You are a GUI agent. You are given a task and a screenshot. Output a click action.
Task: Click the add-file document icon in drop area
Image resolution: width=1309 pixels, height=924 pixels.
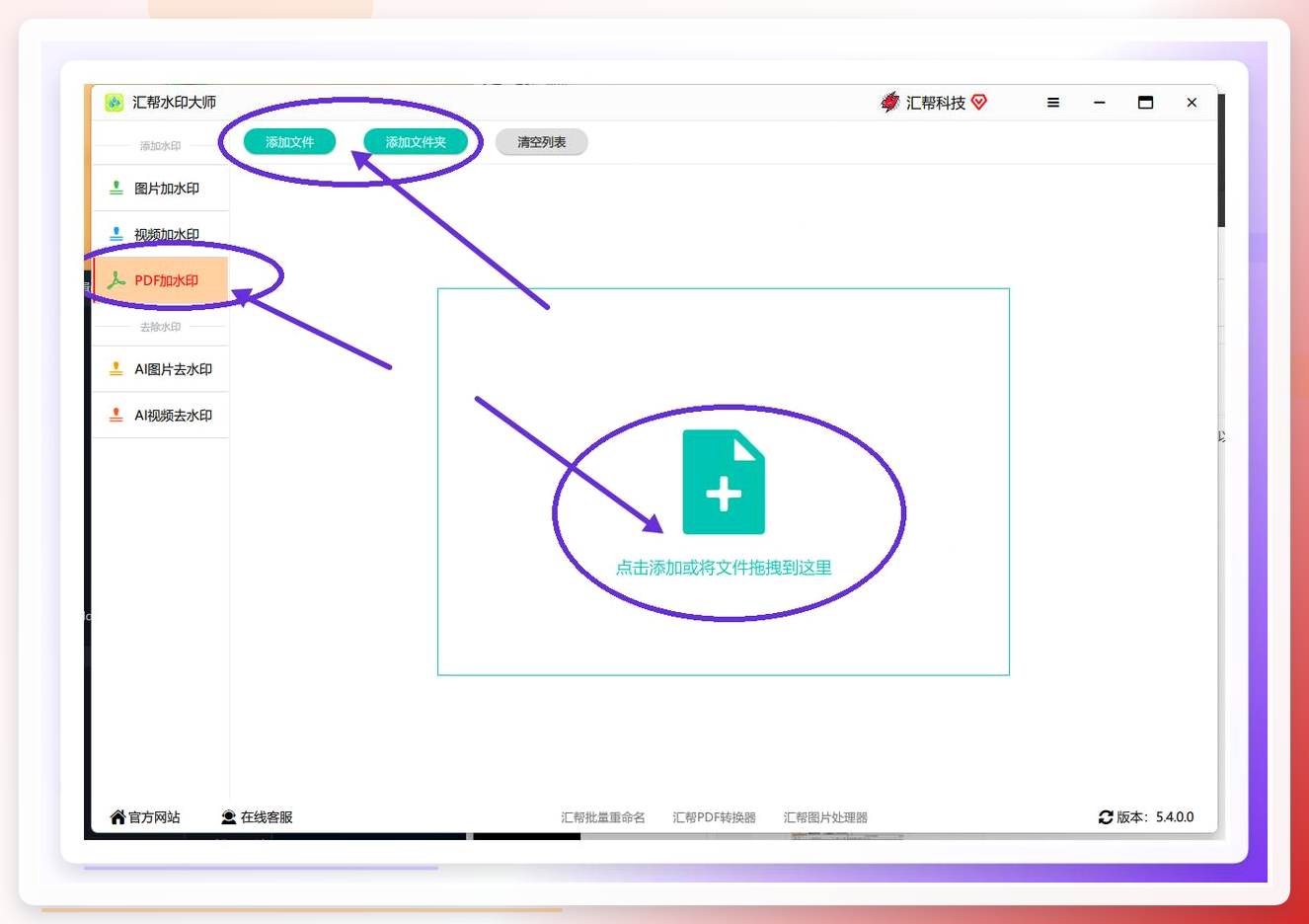click(x=724, y=483)
